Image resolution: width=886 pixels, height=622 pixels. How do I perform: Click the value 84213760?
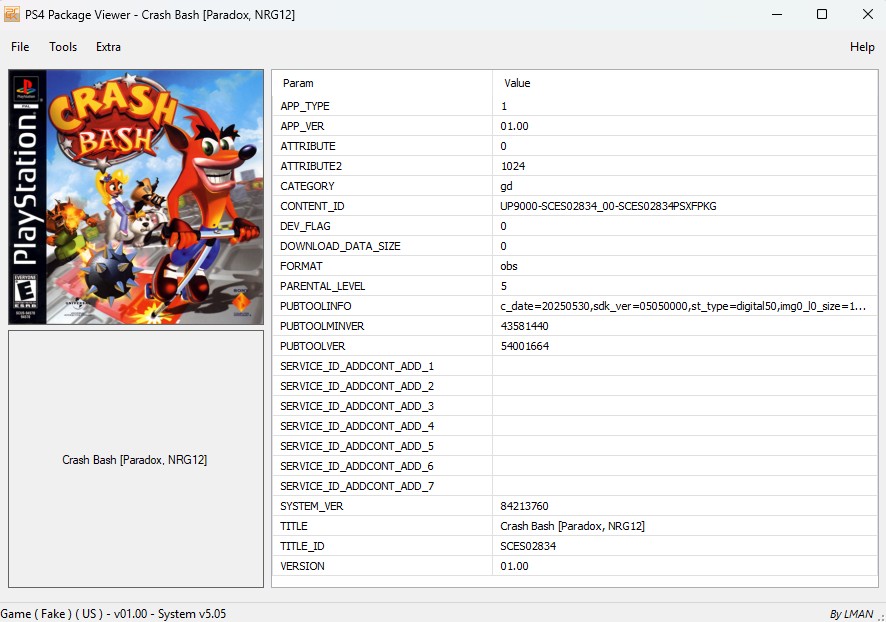coord(524,506)
